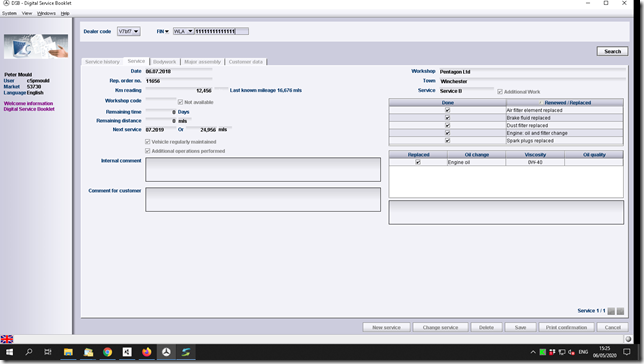
Task: Open the Digital Service Booklet sidebar link
Action: pyautogui.click(x=29, y=109)
